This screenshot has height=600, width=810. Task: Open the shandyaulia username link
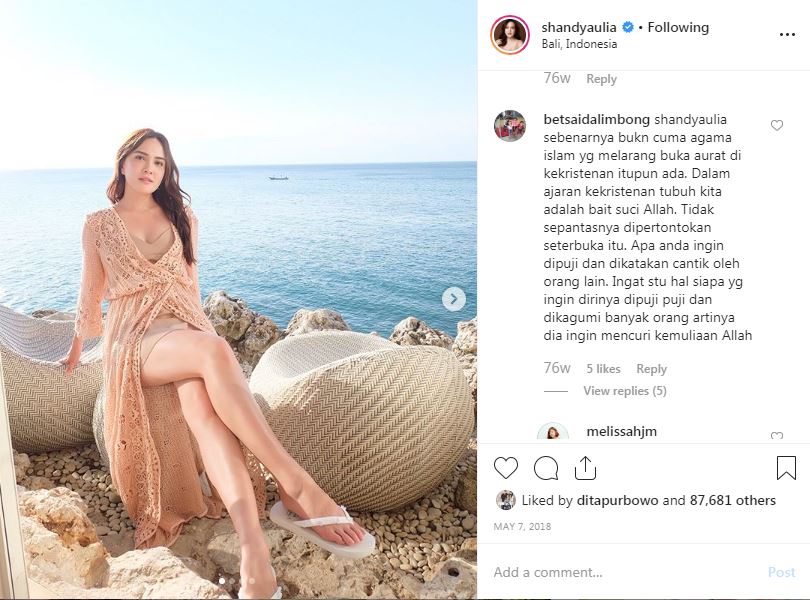[581, 27]
